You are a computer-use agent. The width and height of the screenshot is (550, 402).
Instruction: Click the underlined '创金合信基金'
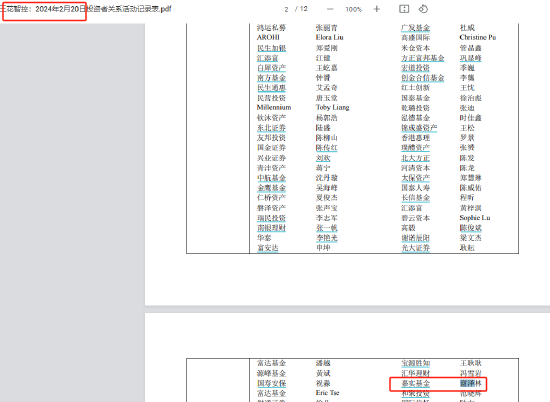tap(423, 78)
